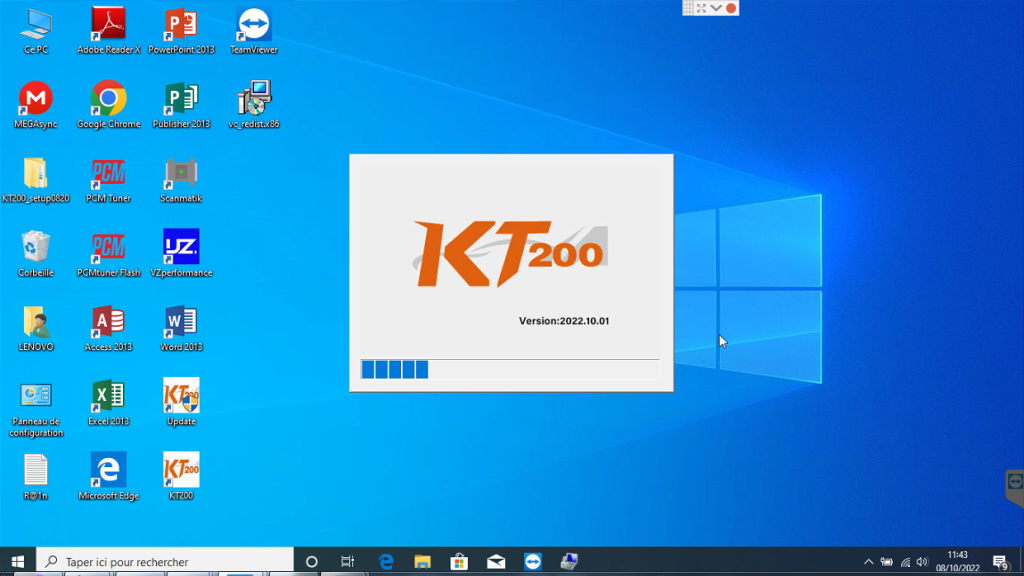Select Panneau de configuration icon
This screenshot has height=576, width=1024.
(x=36, y=409)
